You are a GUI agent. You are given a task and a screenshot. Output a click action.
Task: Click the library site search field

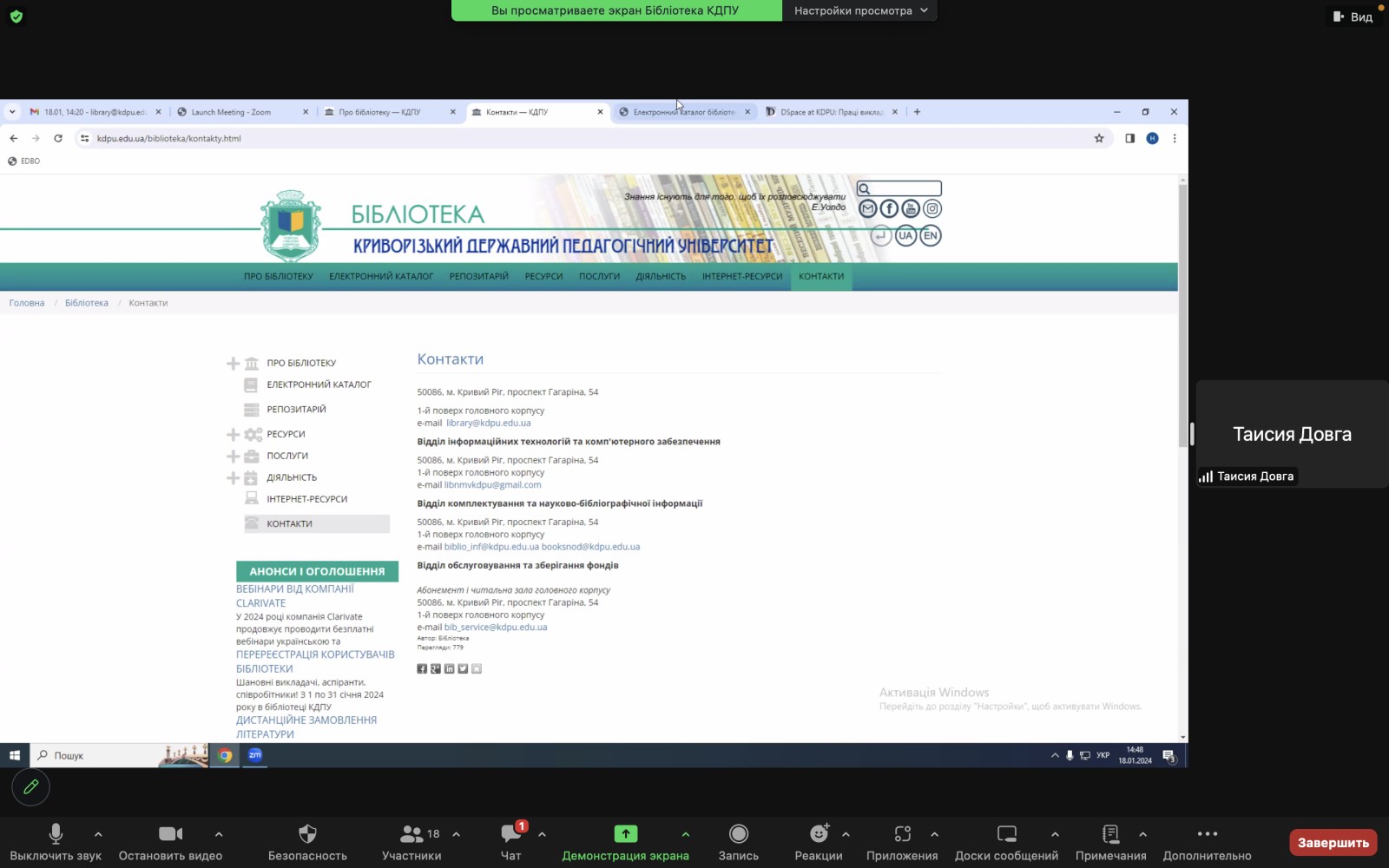coord(899,188)
